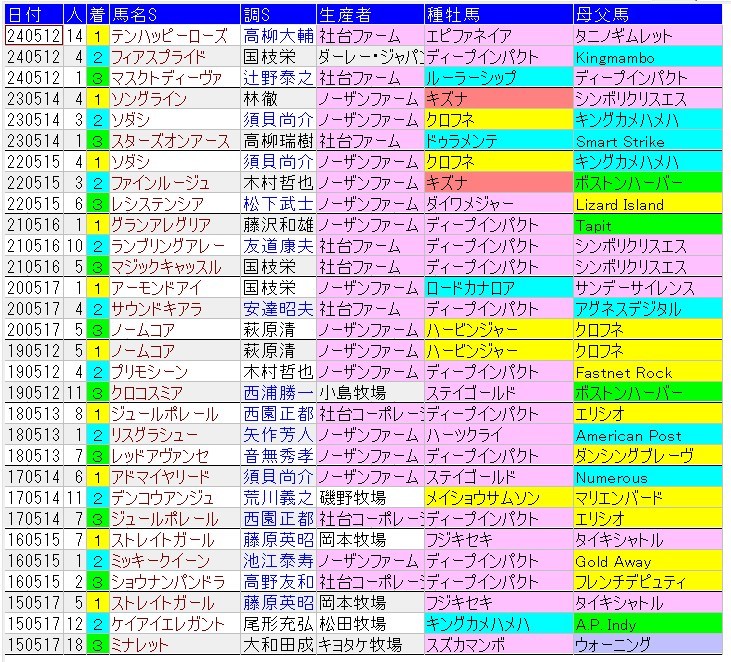Click trainer 辻野泰之
The image size is (731, 662).
278,78
